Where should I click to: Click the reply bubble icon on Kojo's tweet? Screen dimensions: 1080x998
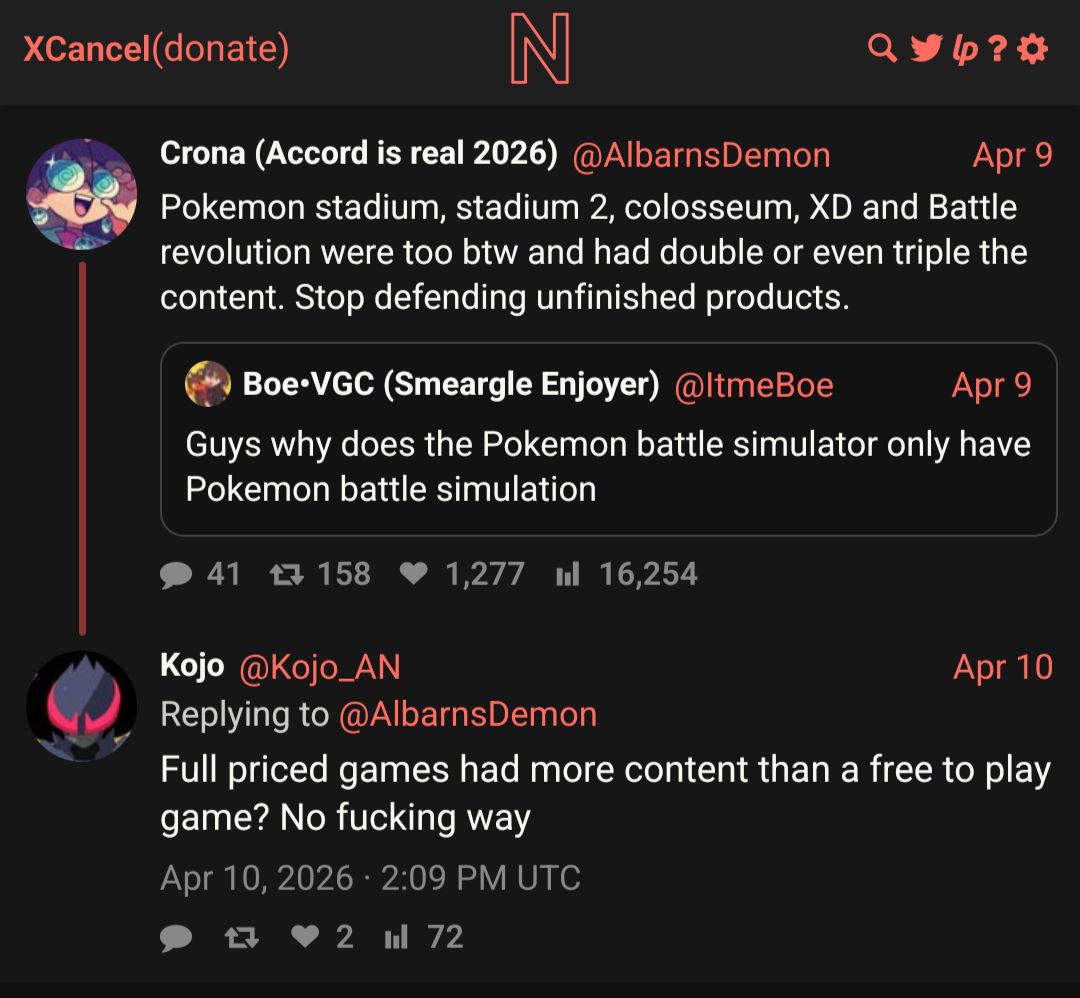[x=176, y=937]
